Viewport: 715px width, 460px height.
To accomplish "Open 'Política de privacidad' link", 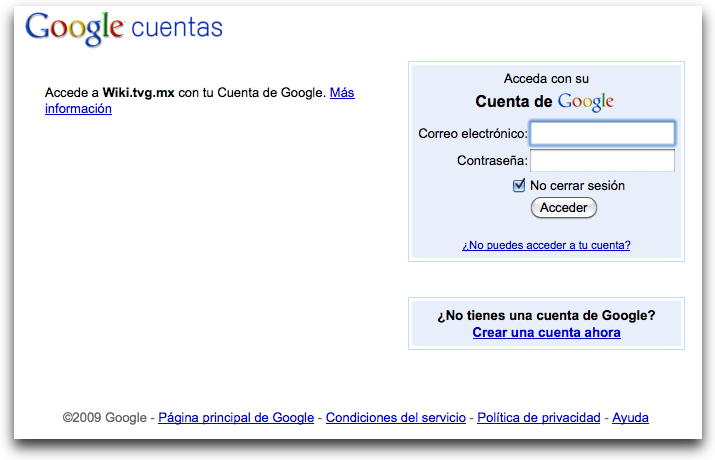I will click(x=539, y=418).
